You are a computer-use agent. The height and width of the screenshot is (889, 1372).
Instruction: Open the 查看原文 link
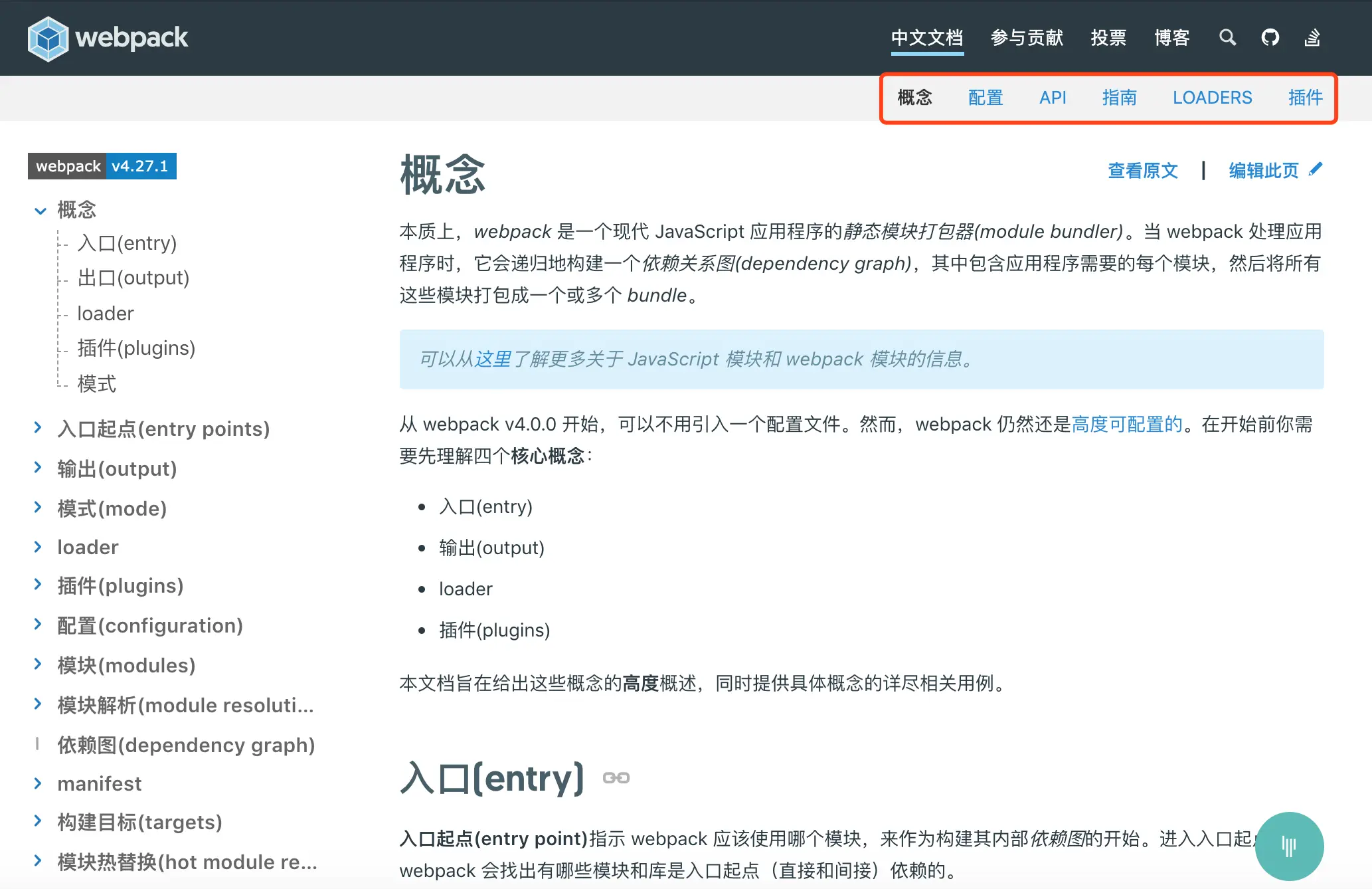(1142, 171)
